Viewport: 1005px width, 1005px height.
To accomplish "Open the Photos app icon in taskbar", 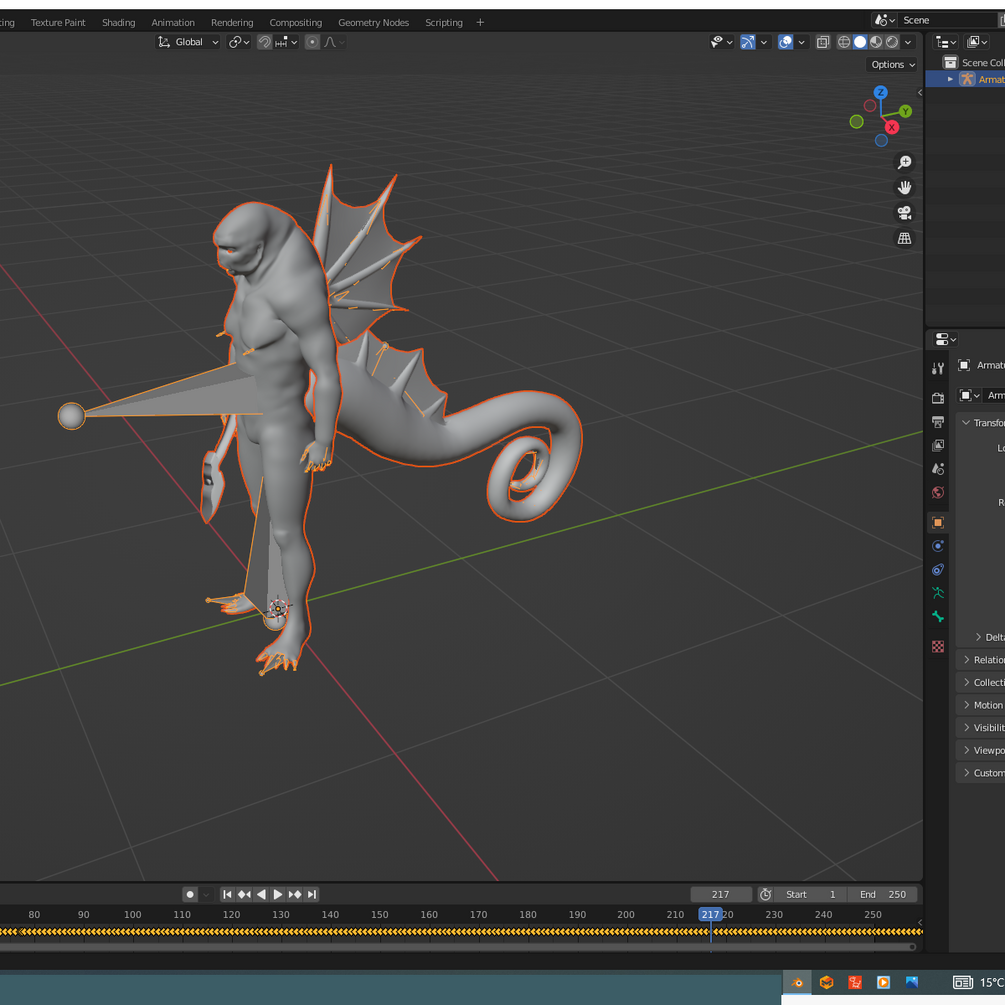I will 912,983.
